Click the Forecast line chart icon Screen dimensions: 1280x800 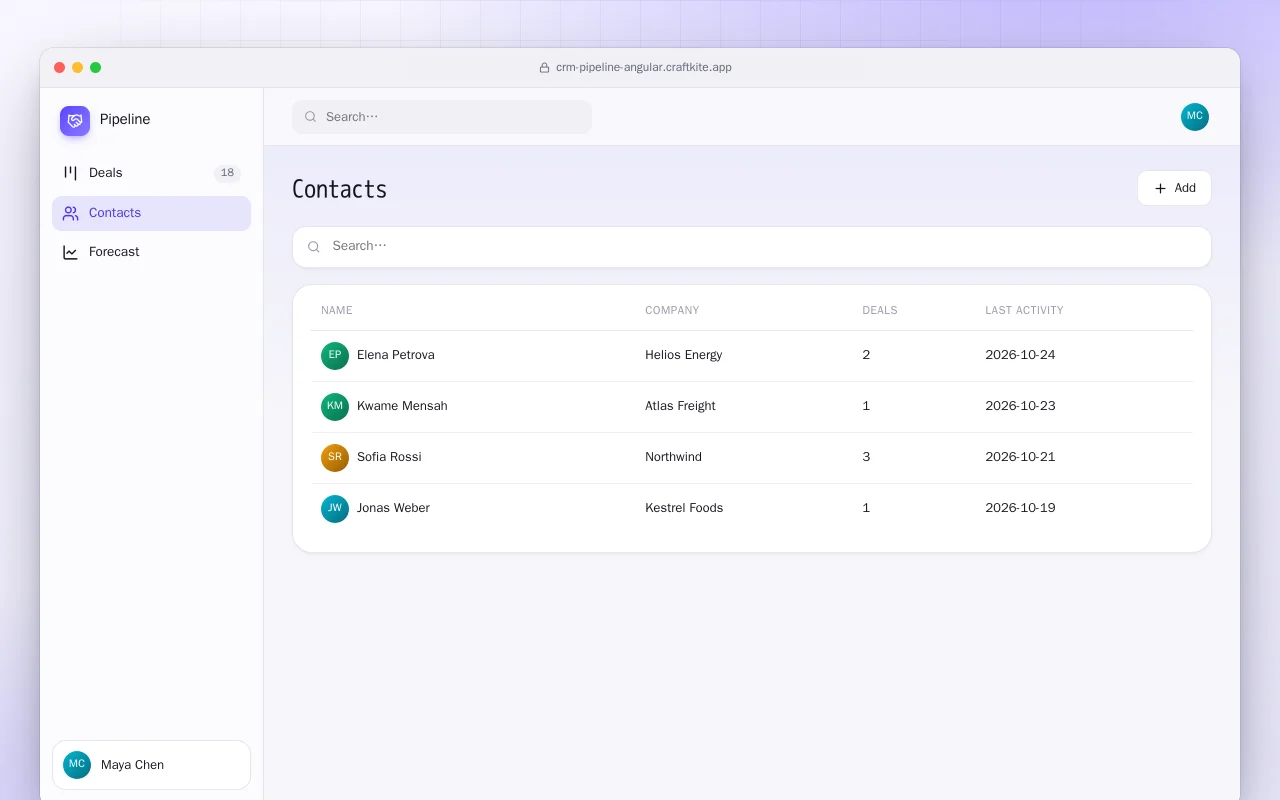click(x=70, y=252)
